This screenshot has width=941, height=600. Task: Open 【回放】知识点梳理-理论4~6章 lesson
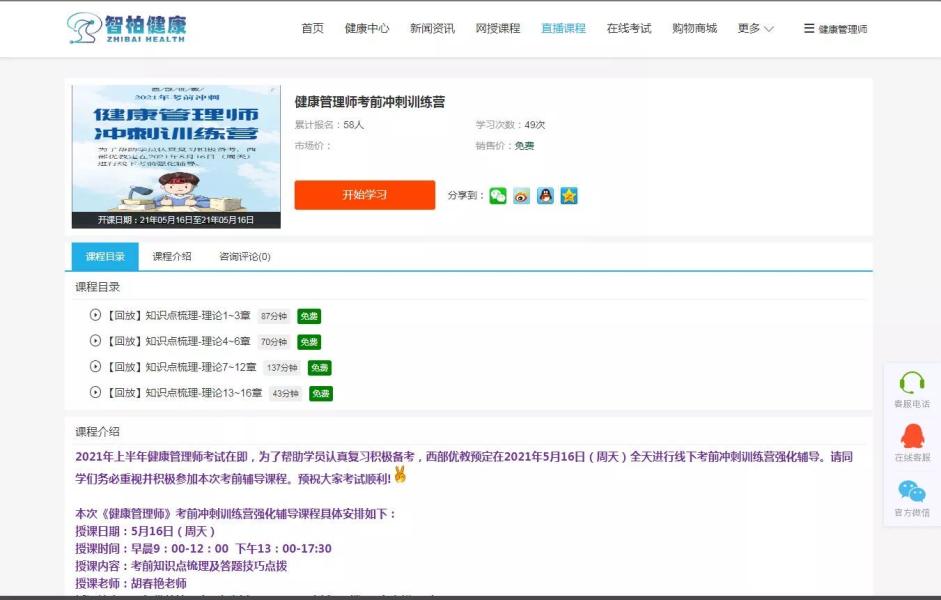click(178, 341)
